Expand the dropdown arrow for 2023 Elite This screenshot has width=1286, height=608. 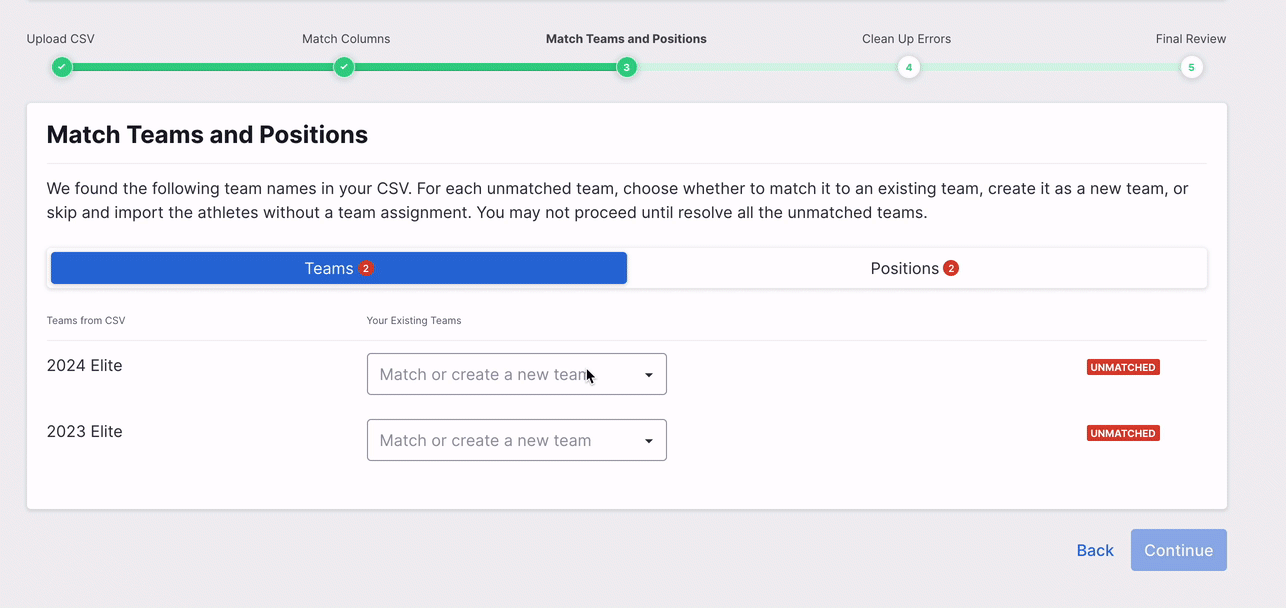point(648,441)
